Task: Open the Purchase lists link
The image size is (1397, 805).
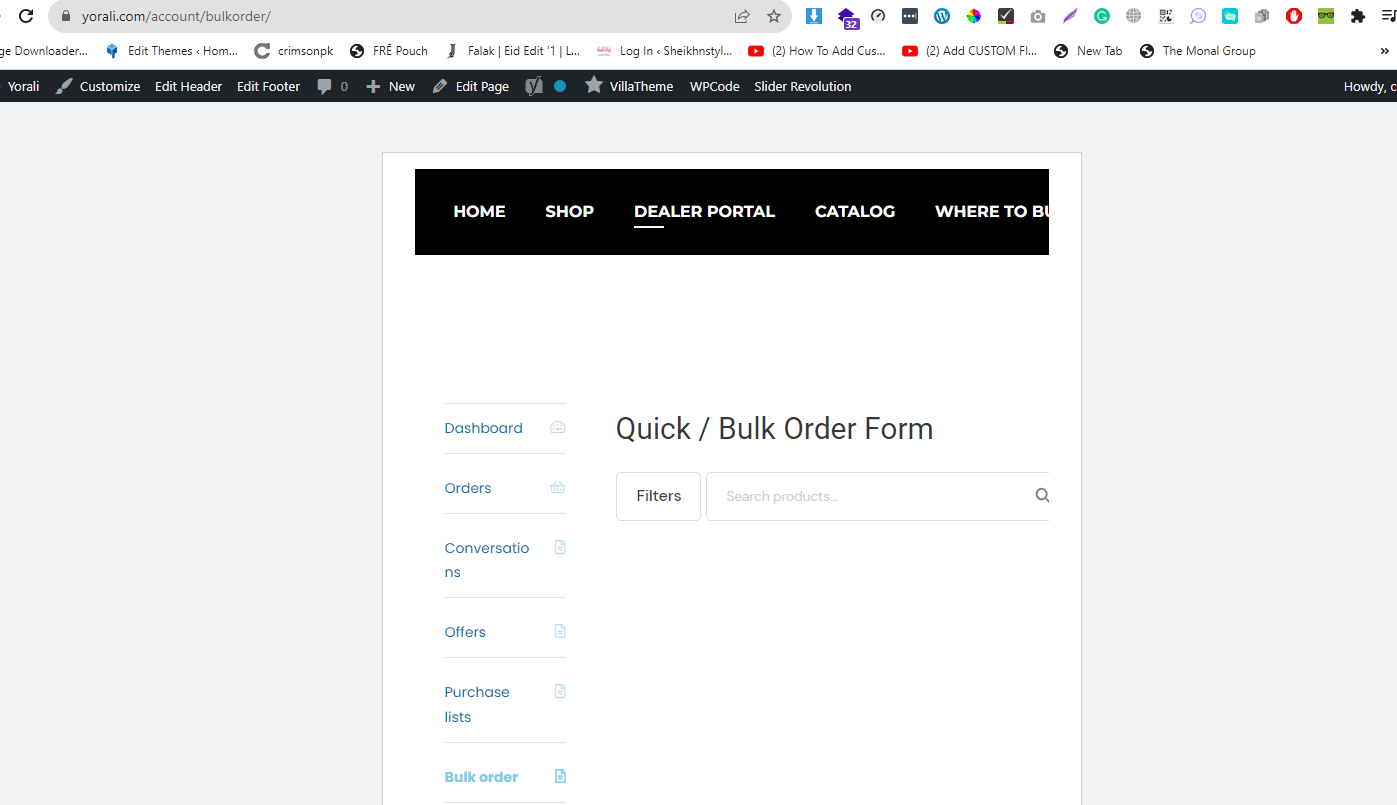Action: (x=477, y=704)
